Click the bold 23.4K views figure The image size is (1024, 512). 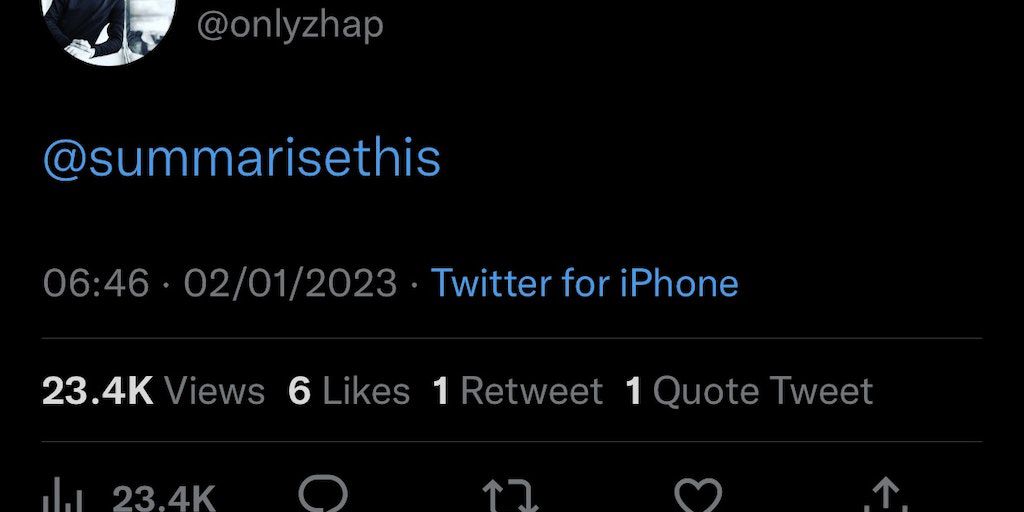coord(97,390)
